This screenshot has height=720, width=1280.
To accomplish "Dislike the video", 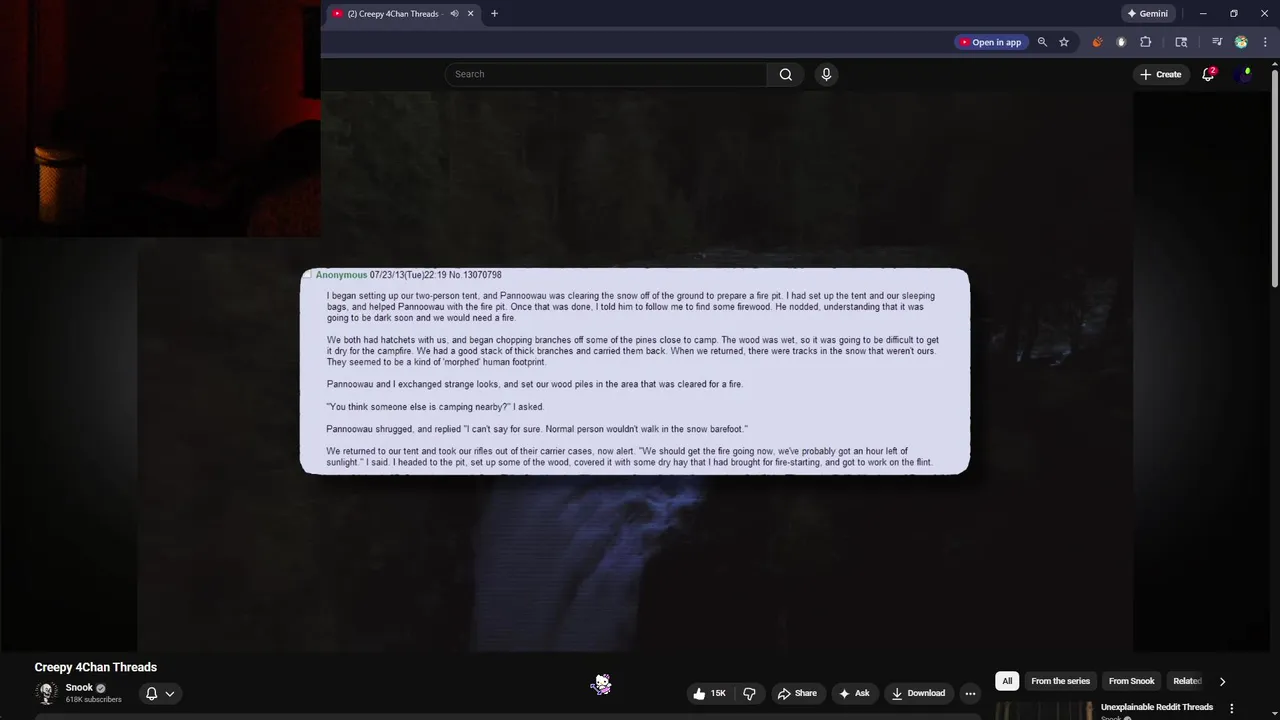I will pyautogui.click(x=749, y=693).
